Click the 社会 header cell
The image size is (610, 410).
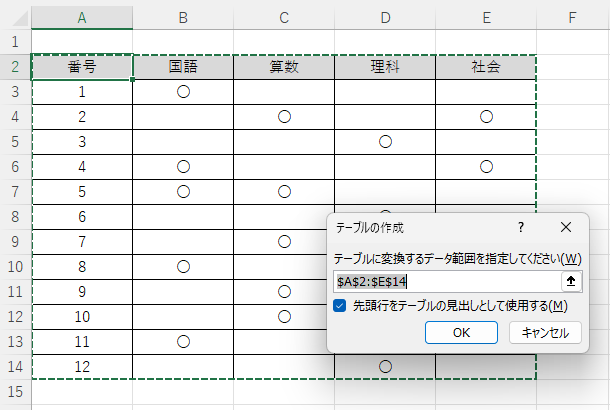[486, 67]
